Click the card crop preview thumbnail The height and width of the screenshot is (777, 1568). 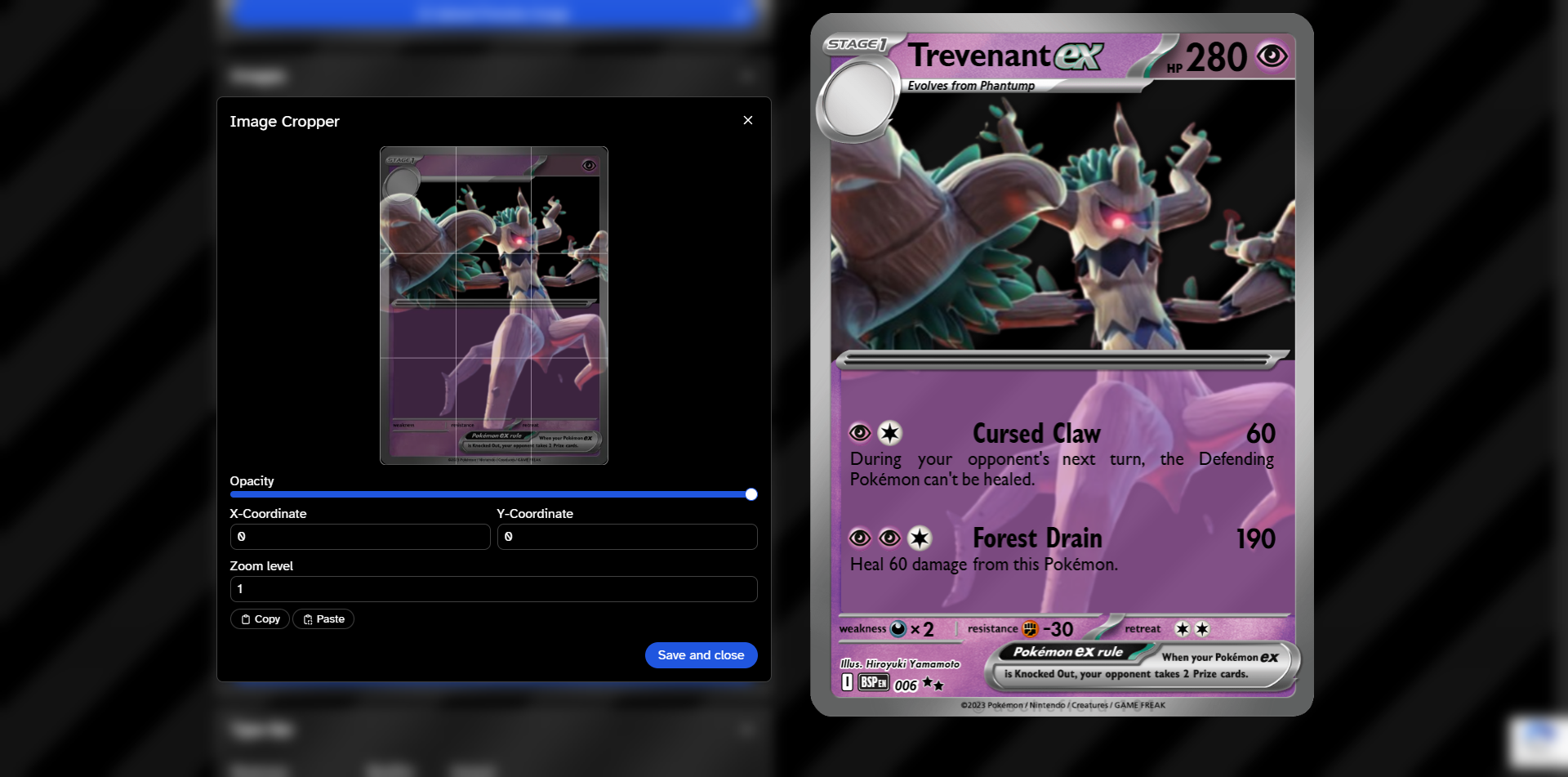click(494, 306)
